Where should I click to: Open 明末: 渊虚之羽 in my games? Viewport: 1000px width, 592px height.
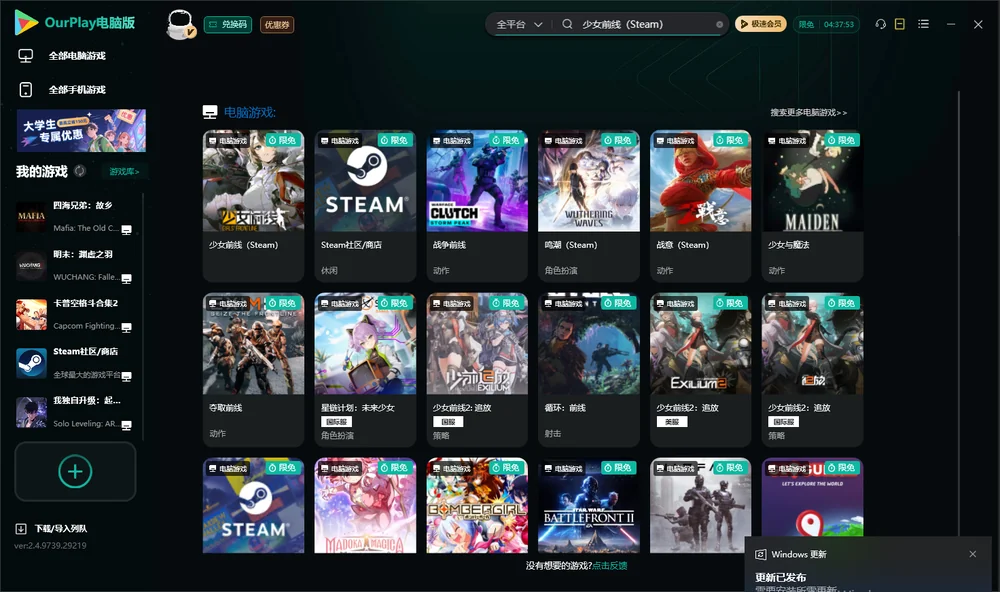(73, 265)
